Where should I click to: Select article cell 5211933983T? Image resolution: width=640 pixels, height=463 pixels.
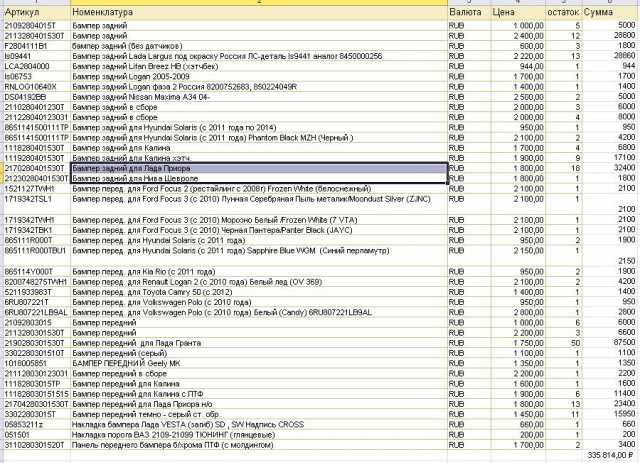tap(36, 292)
